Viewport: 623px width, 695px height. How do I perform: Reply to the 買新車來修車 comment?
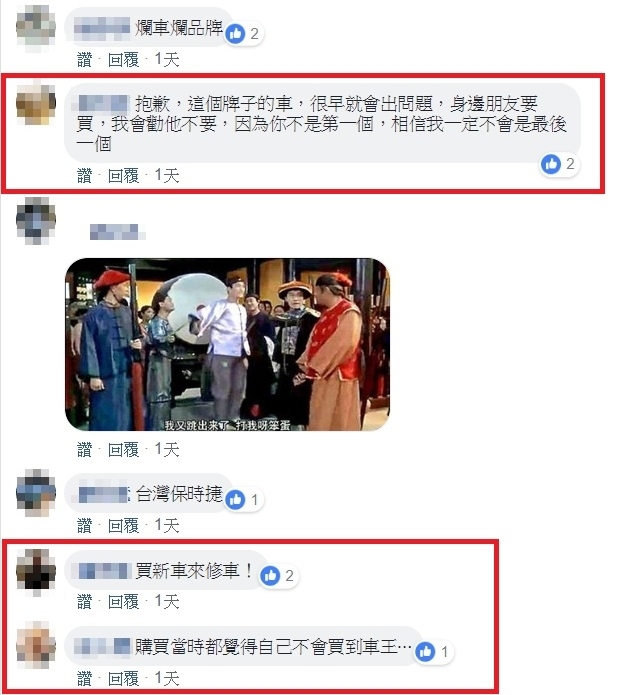pyautogui.click(x=124, y=601)
